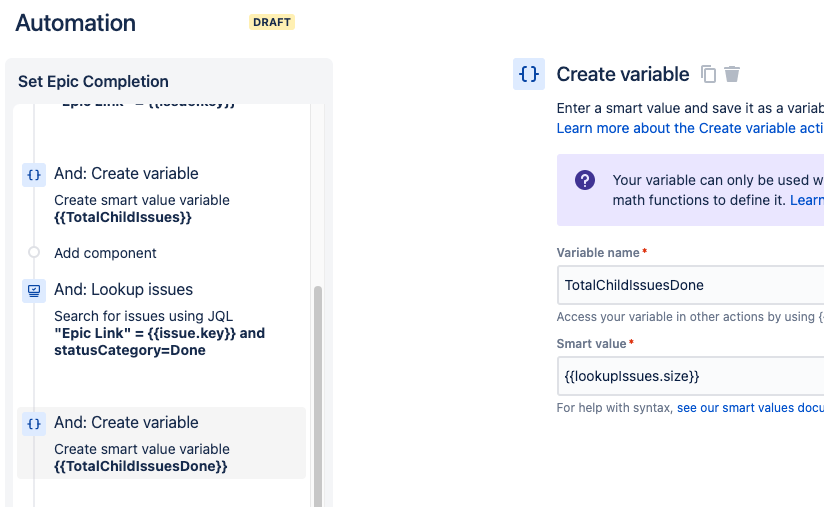The width and height of the screenshot is (824, 507).
Task: Click the Add component label
Action: tap(105, 253)
